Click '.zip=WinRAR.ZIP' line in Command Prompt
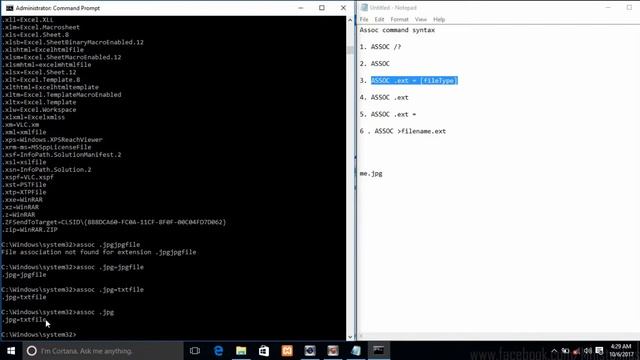Viewport: 640px width, 360px height. tap(29, 230)
